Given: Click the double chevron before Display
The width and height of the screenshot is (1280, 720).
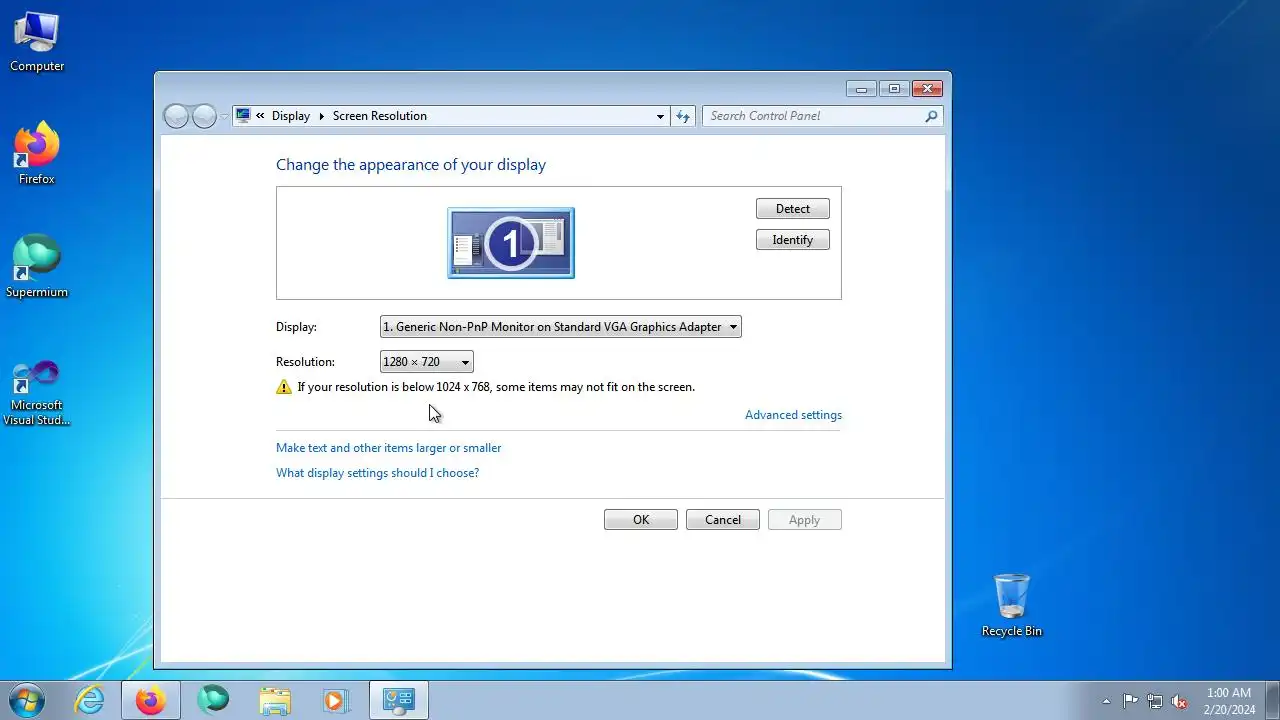Looking at the screenshot, I should (260, 116).
